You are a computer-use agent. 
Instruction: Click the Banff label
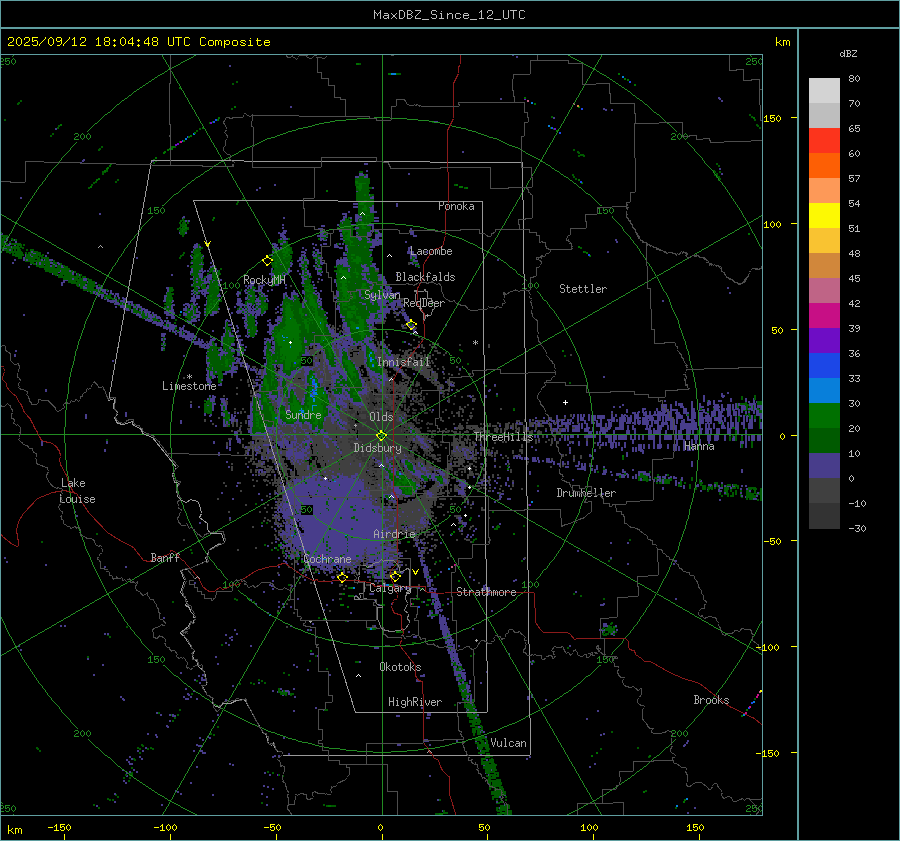[x=165, y=558]
